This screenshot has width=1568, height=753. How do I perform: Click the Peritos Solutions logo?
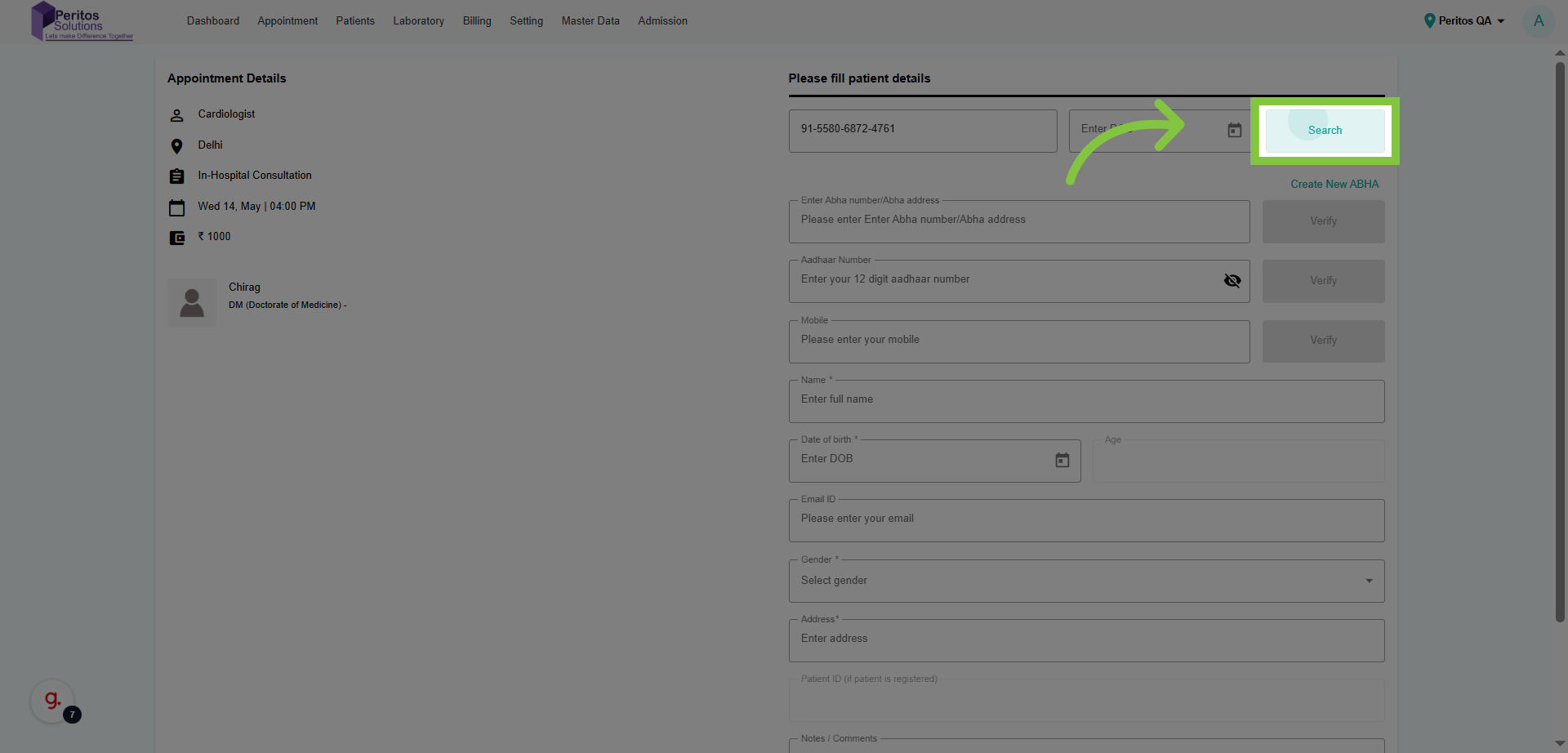pyautogui.click(x=81, y=21)
